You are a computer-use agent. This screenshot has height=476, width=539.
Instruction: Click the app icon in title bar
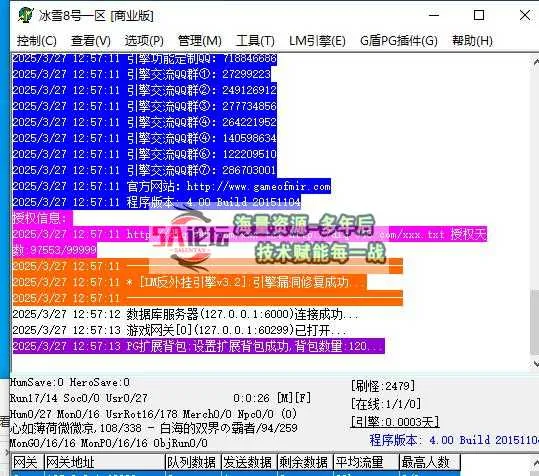point(26,15)
